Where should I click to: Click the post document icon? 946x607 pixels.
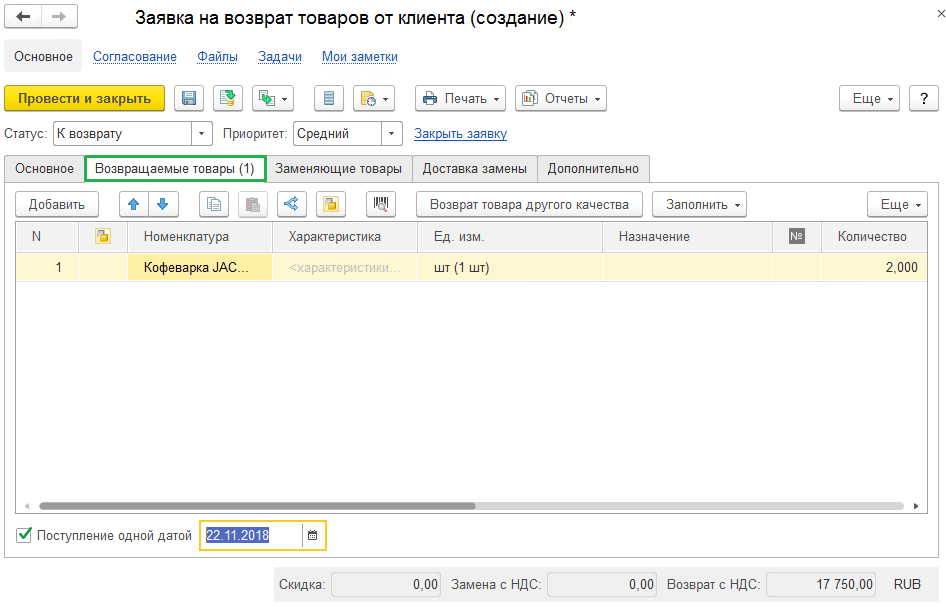229,98
